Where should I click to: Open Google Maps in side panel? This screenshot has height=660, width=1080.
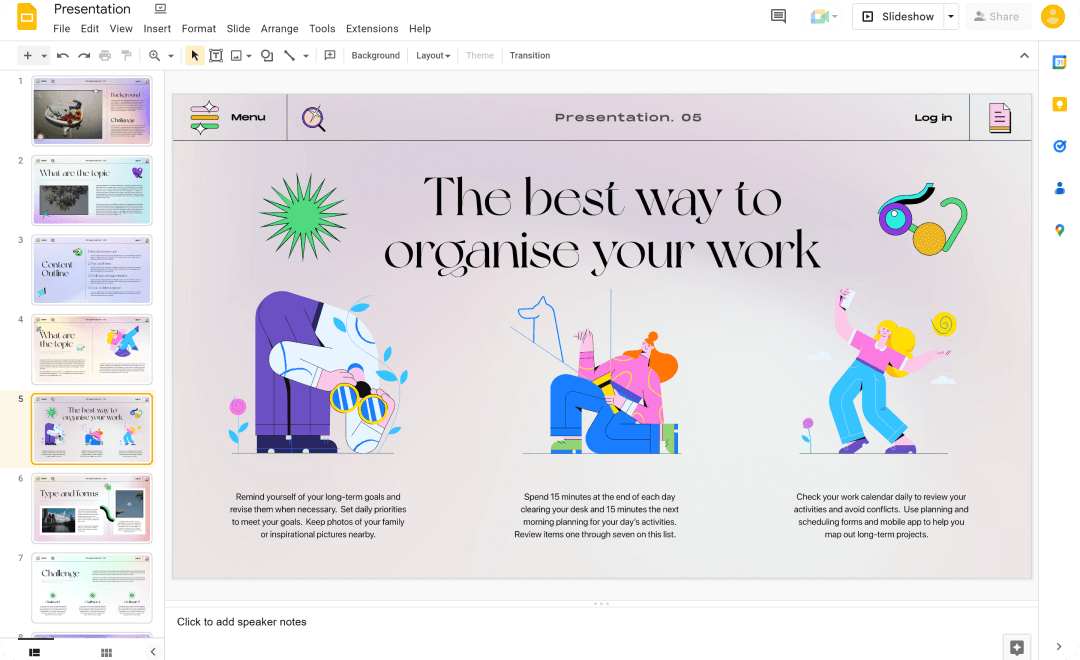(x=1059, y=230)
